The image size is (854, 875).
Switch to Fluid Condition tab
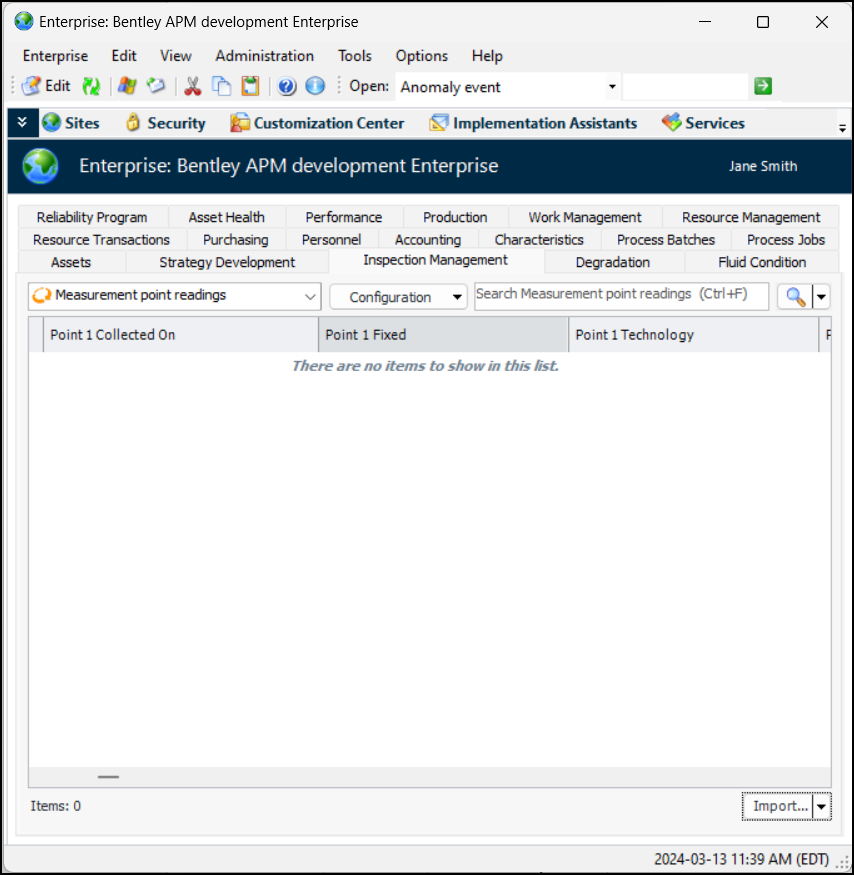(x=762, y=262)
